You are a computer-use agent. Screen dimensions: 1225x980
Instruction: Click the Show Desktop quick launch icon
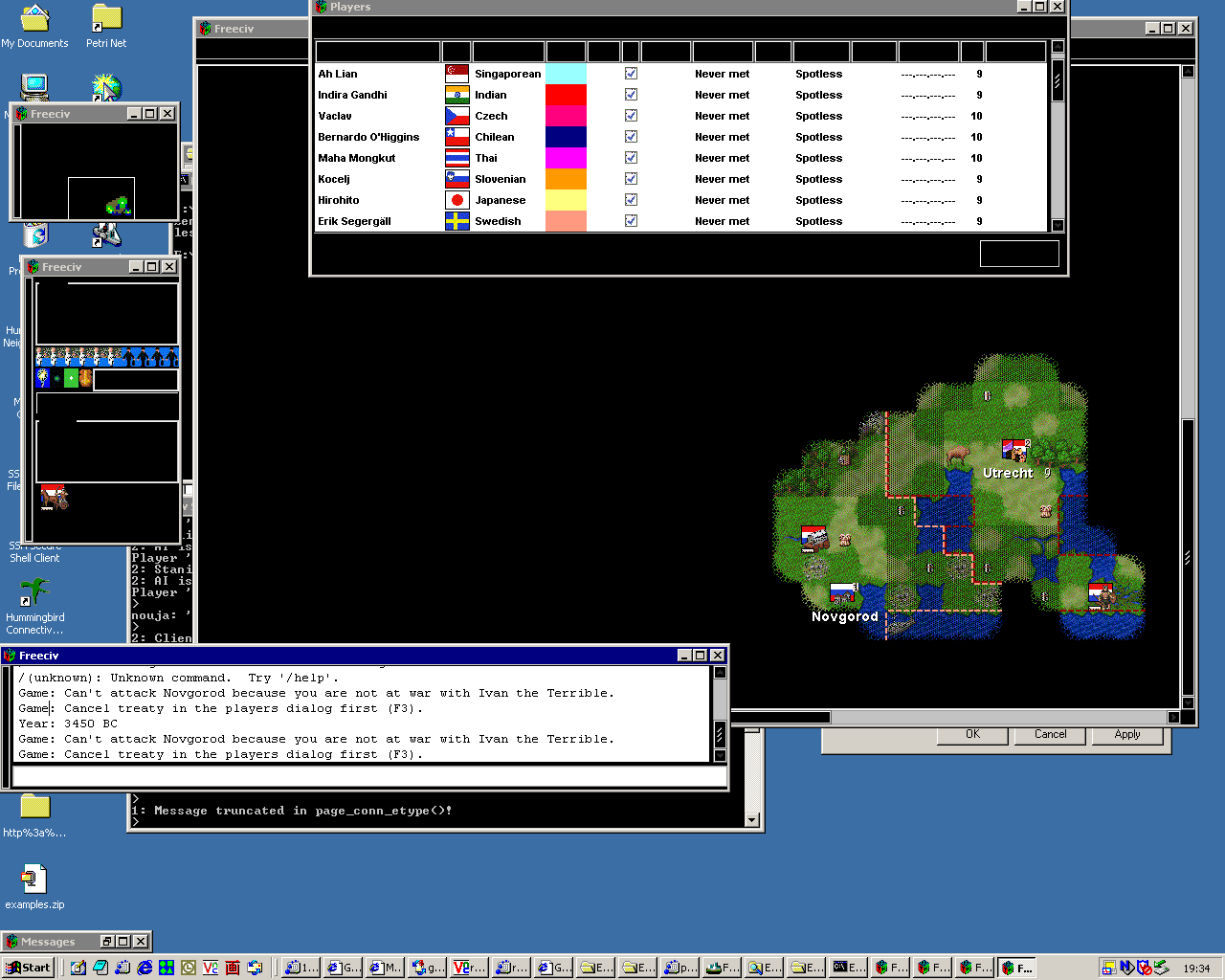tap(78, 968)
